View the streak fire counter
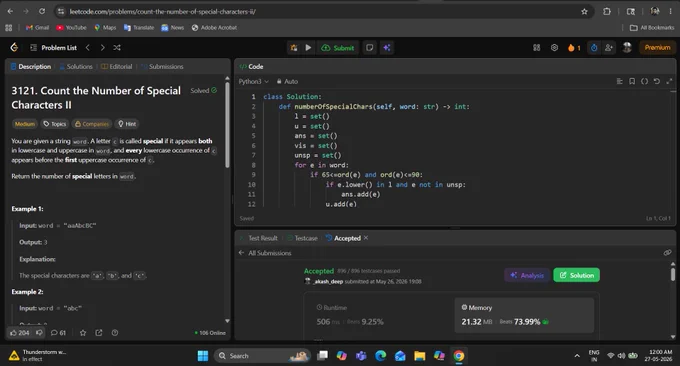680x366 pixels. 574,48
